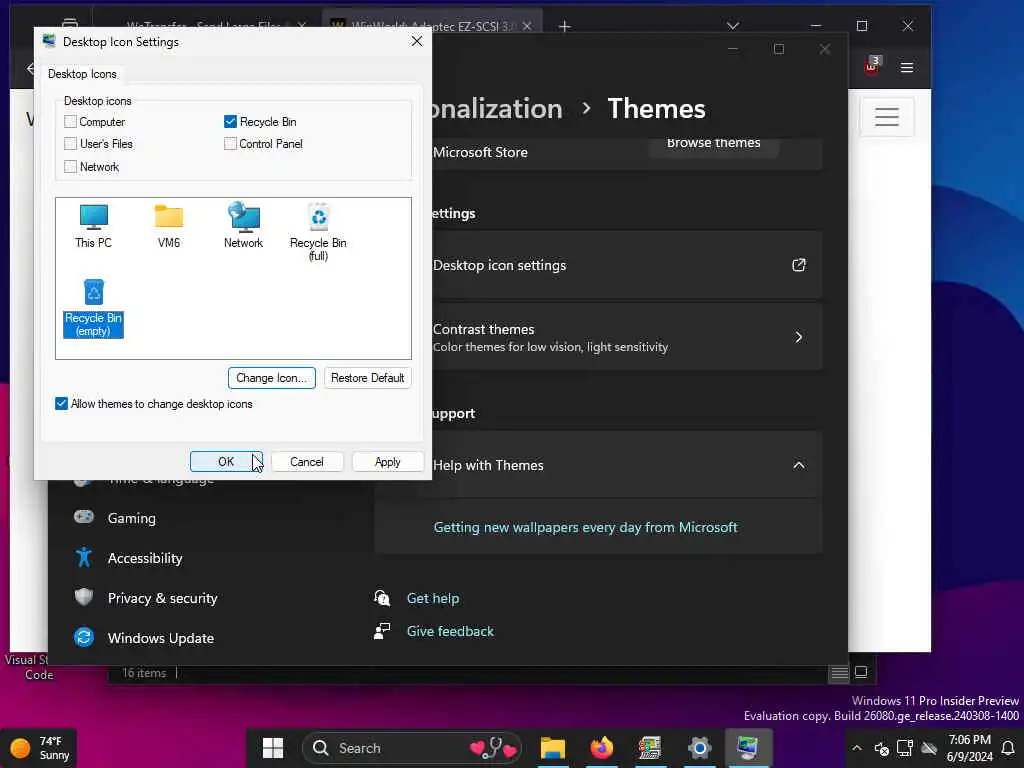Open the notifications bell icon

pos(1008,748)
